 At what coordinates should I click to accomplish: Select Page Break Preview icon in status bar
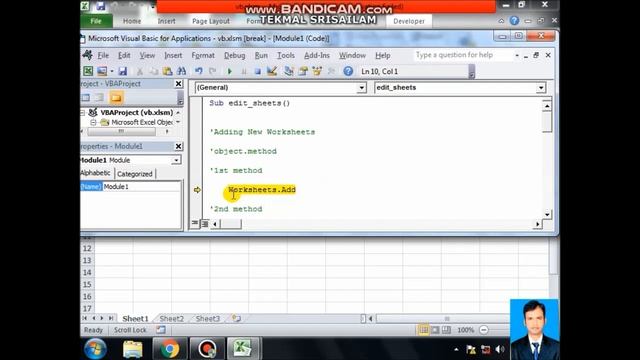click(x=447, y=329)
